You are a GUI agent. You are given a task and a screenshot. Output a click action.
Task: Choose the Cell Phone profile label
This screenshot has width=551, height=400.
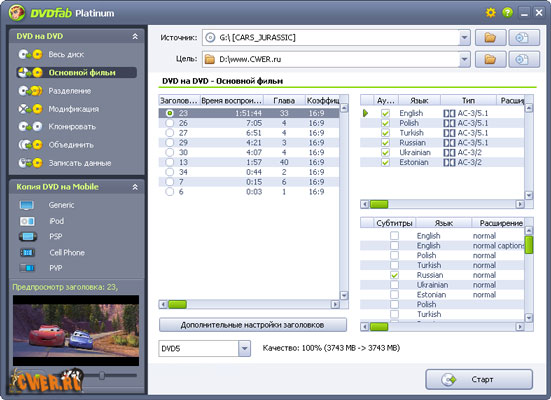[67, 252]
